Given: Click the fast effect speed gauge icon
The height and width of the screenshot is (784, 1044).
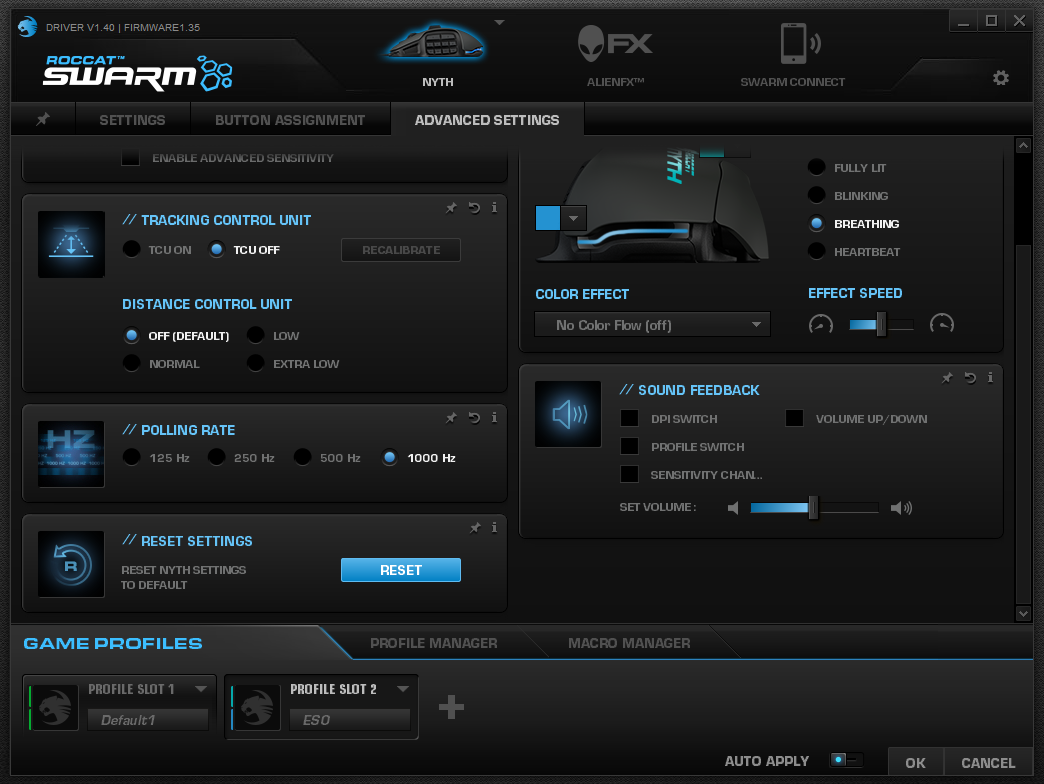Looking at the screenshot, I should coord(941,324).
